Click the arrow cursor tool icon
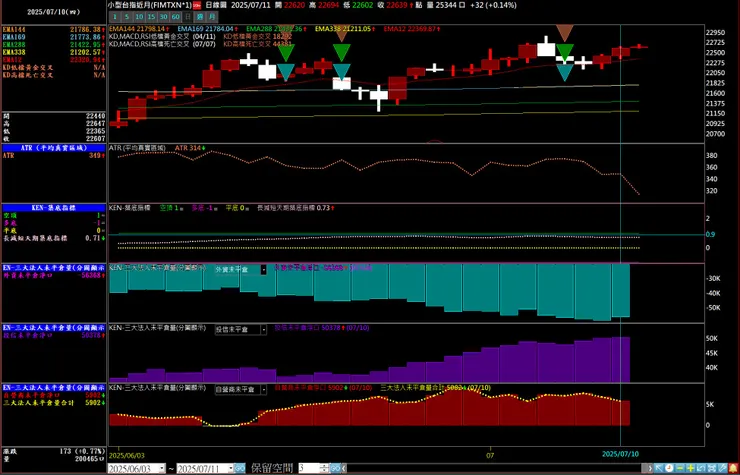This screenshot has height=475, width=740. pyautogui.click(x=659, y=468)
